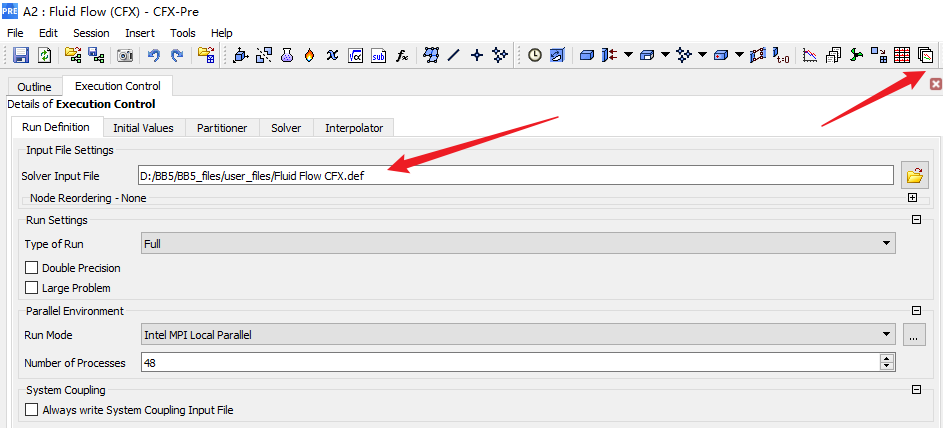This screenshot has height=428, width=943.
Task: Expand the Node Reordering section
Action: (913, 198)
